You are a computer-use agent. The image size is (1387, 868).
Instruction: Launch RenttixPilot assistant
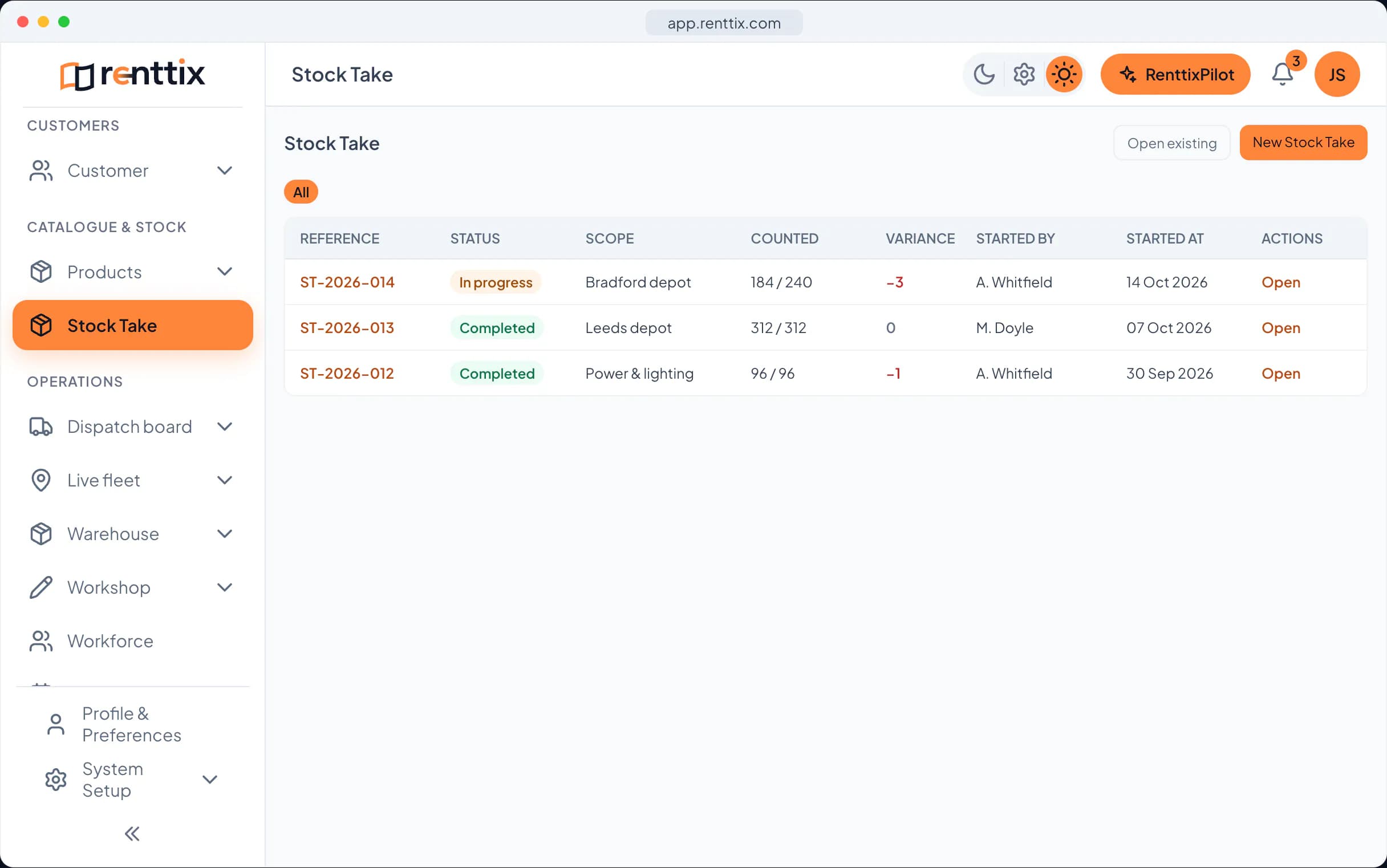click(x=1175, y=75)
